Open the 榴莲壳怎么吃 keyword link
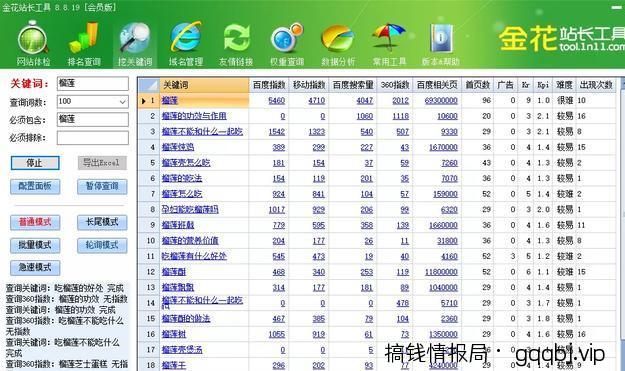Viewport: 625px width, 371px height. point(186,163)
